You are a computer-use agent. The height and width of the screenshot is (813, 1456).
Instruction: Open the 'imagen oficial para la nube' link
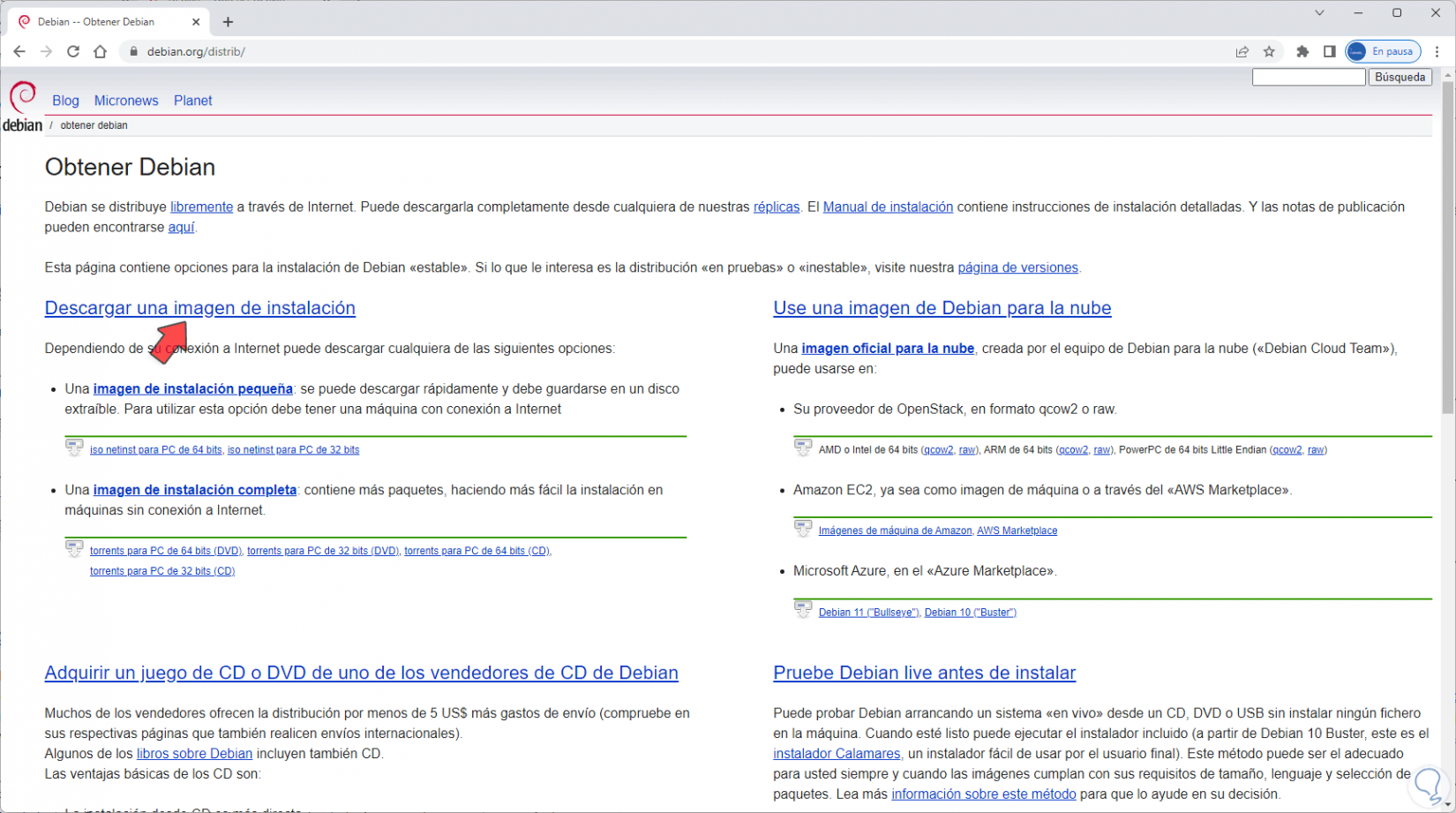[x=888, y=349]
